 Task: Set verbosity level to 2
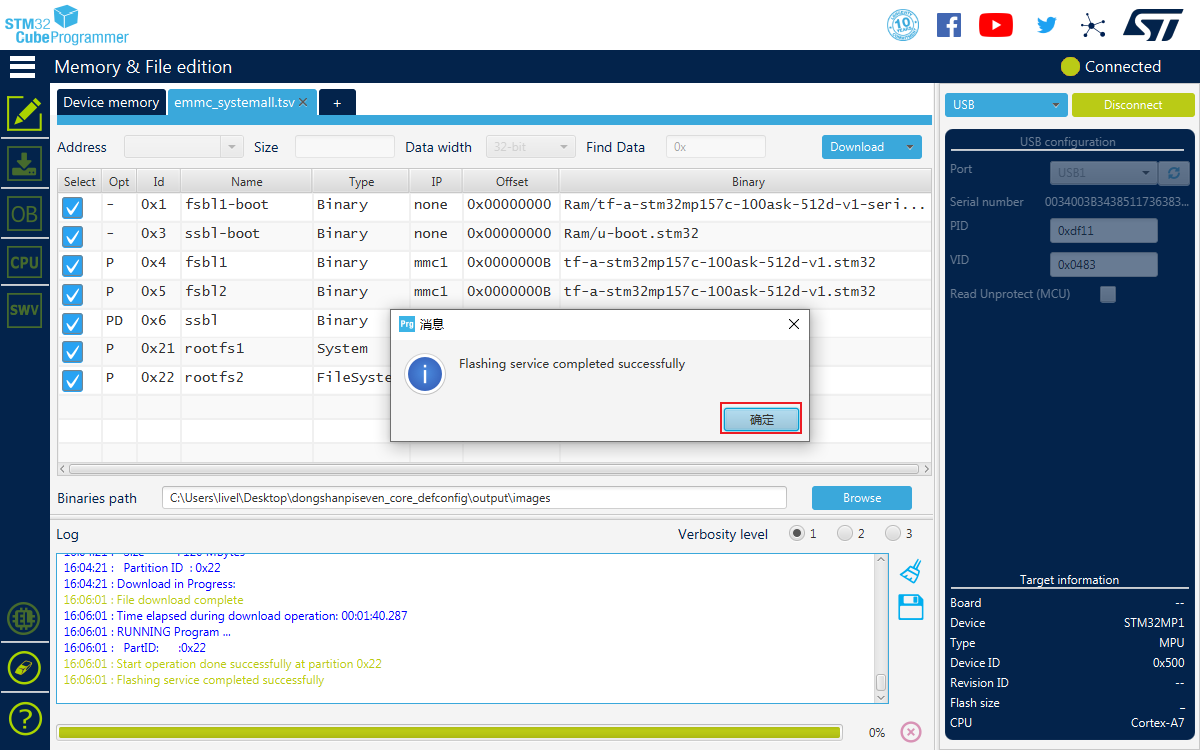(x=845, y=534)
